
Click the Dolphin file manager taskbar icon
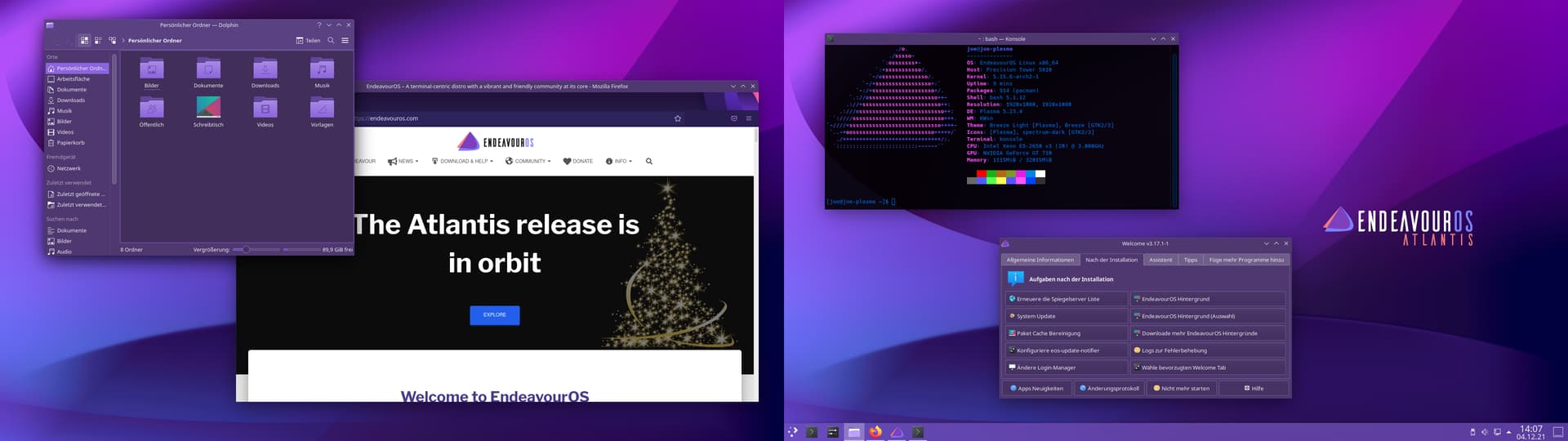pyautogui.click(x=854, y=432)
